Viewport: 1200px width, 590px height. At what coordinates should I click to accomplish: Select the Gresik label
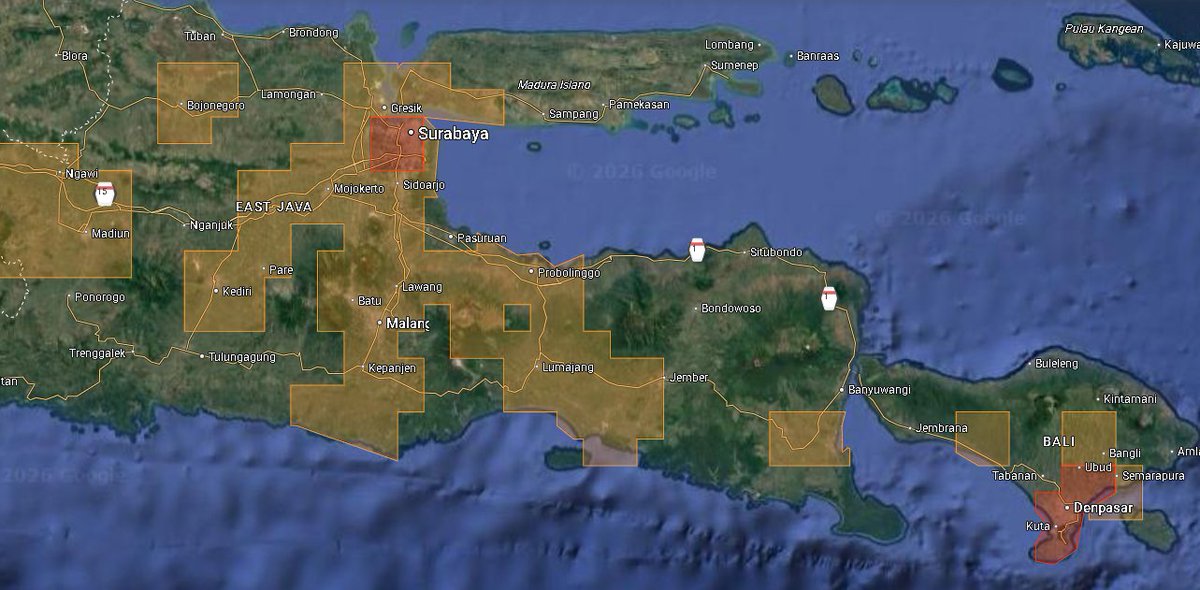[x=407, y=107]
